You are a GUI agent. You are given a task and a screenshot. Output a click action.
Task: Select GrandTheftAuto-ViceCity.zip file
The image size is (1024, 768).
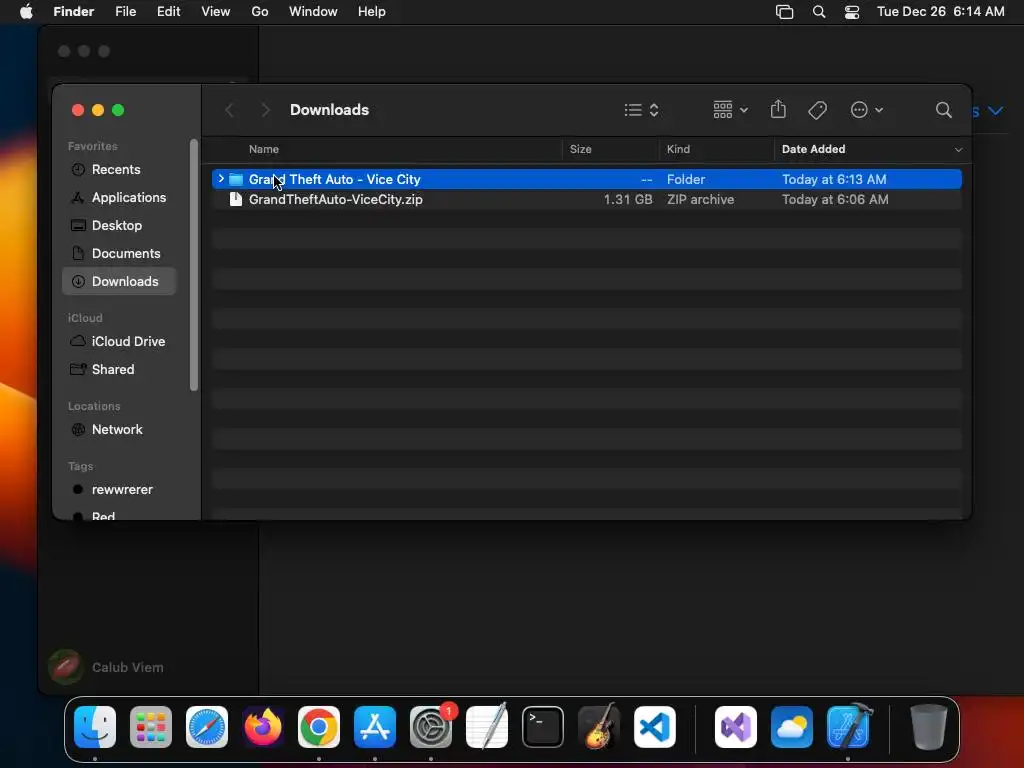coord(586,200)
